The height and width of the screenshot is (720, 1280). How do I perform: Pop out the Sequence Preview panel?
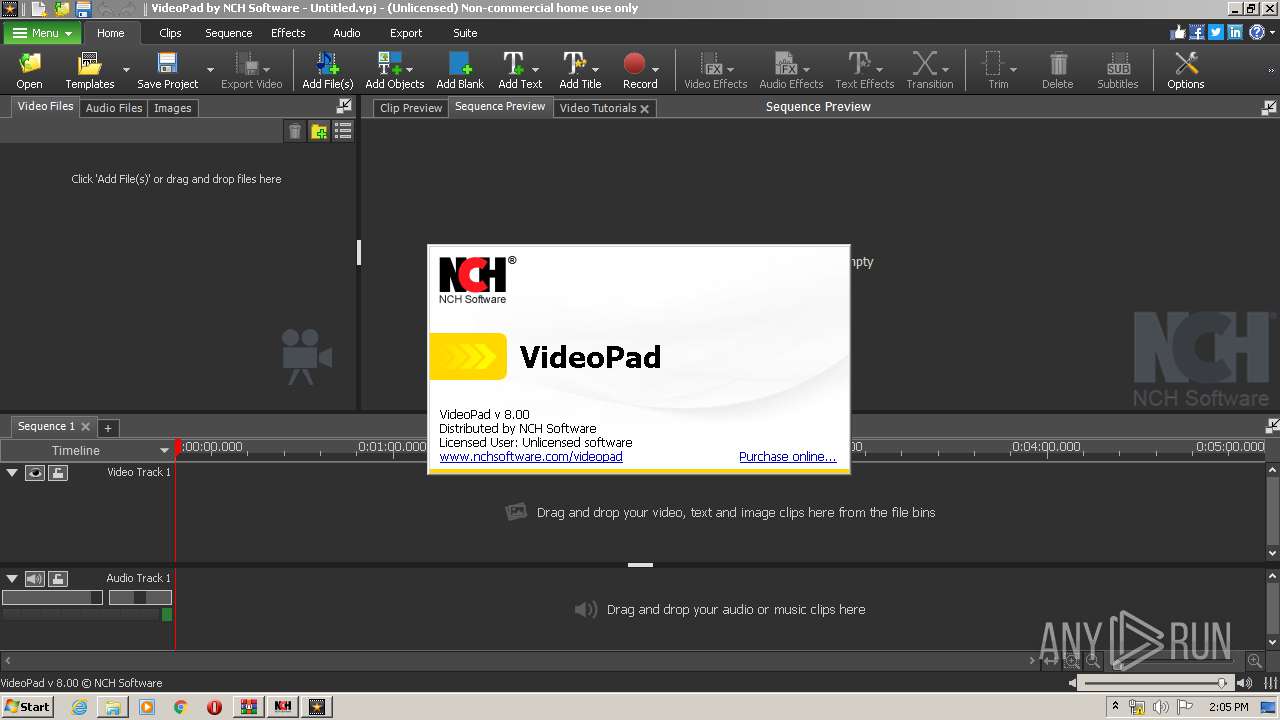(x=1269, y=107)
